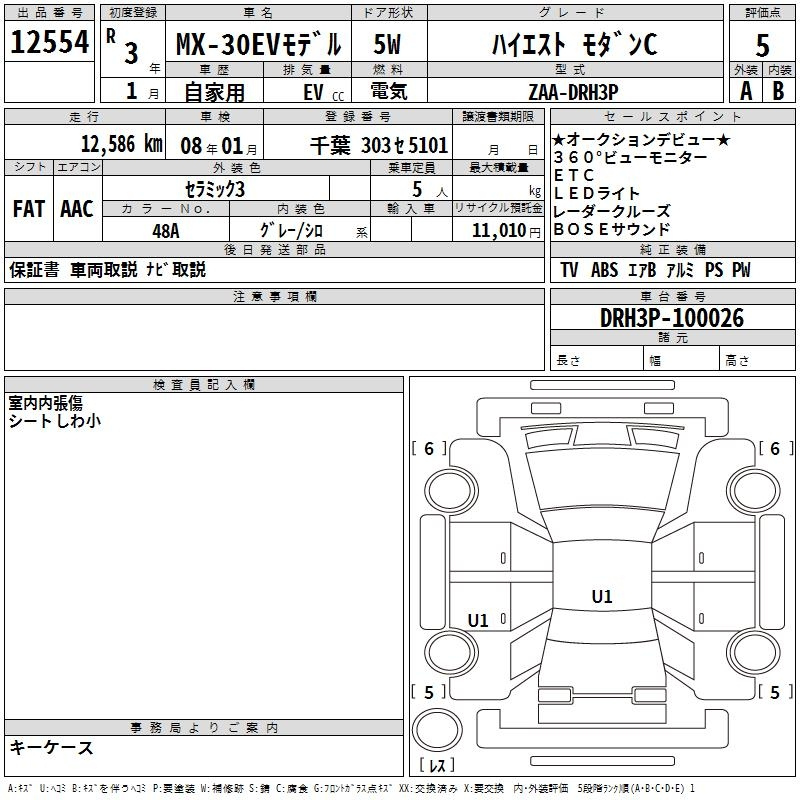Click the exterior grade A

(x=746, y=91)
